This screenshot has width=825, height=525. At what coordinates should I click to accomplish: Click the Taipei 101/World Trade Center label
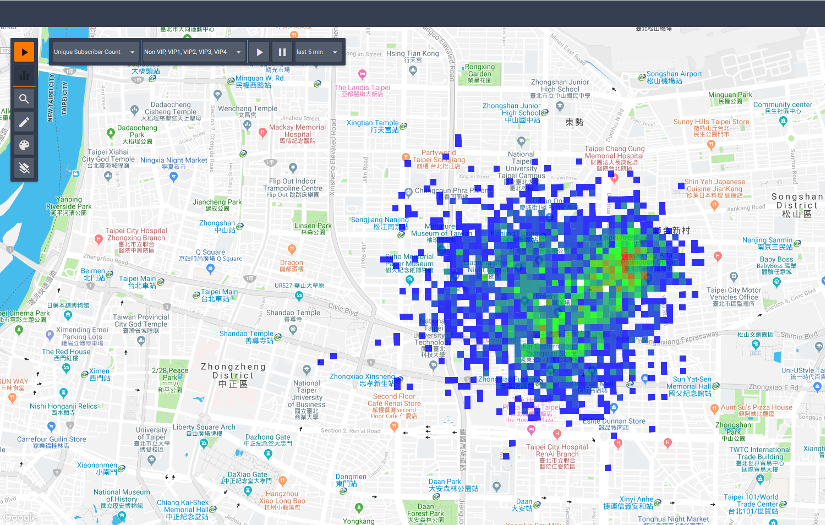[x=751, y=503]
